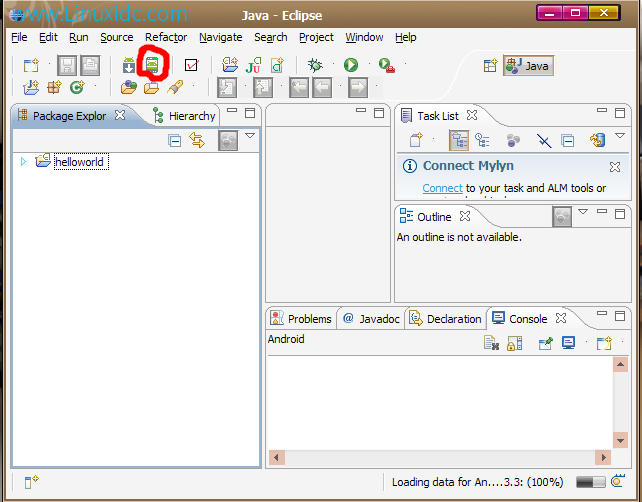Viewport: 642px width, 502px height.
Task: Click the Open Task folder icon
Action: click(151, 88)
